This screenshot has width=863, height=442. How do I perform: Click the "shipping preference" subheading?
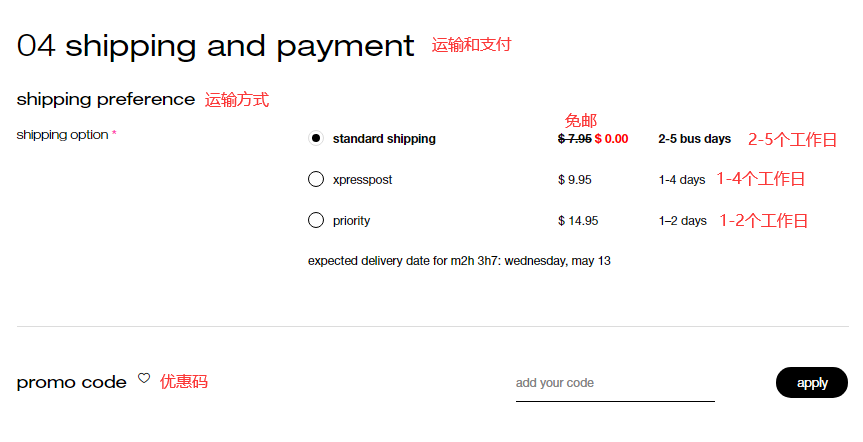tap(106, 99)
